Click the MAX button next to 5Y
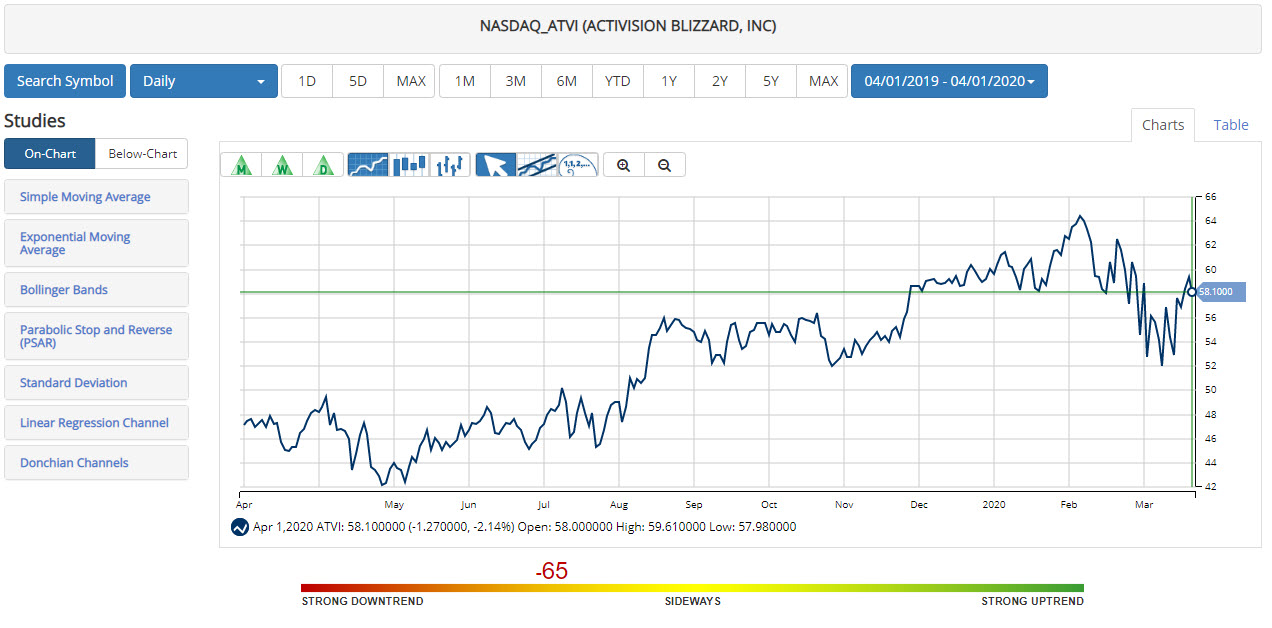The image size is (1272, 628). pyautogui.click(x=823, y=81)
